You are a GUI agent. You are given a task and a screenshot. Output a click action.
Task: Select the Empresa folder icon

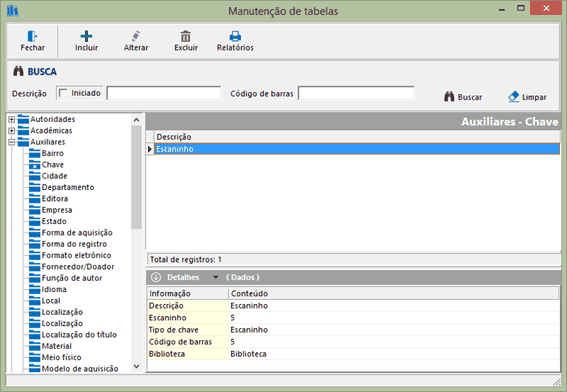[x=35, y=210]
